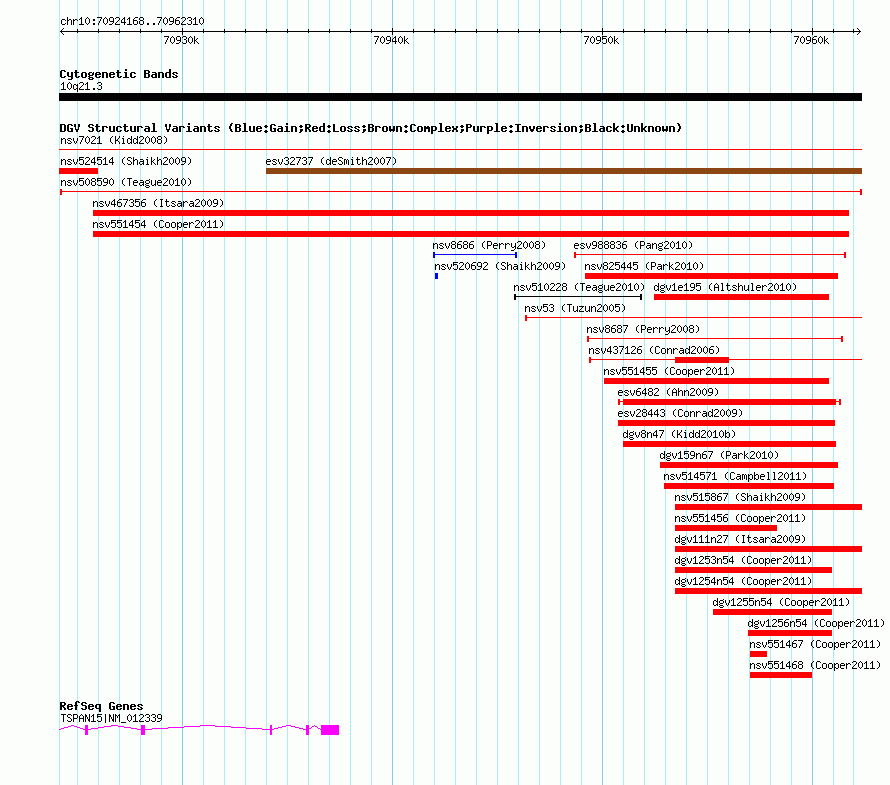Open nsv8687 (Perry2008) label
Screen dimensions: 890x785
[x=643, y=329]
